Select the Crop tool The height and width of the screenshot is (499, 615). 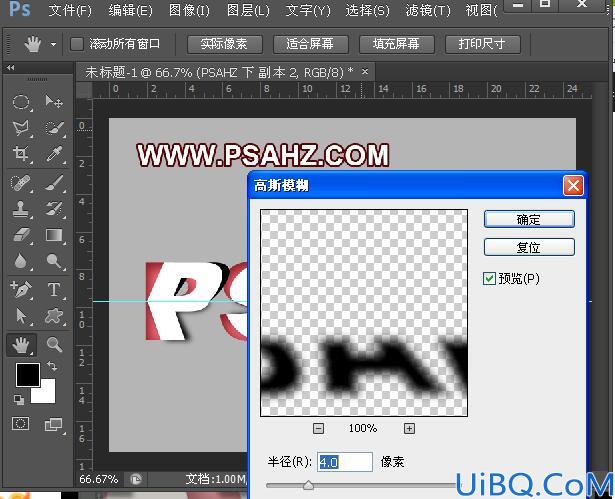click(x=21, y=154)
